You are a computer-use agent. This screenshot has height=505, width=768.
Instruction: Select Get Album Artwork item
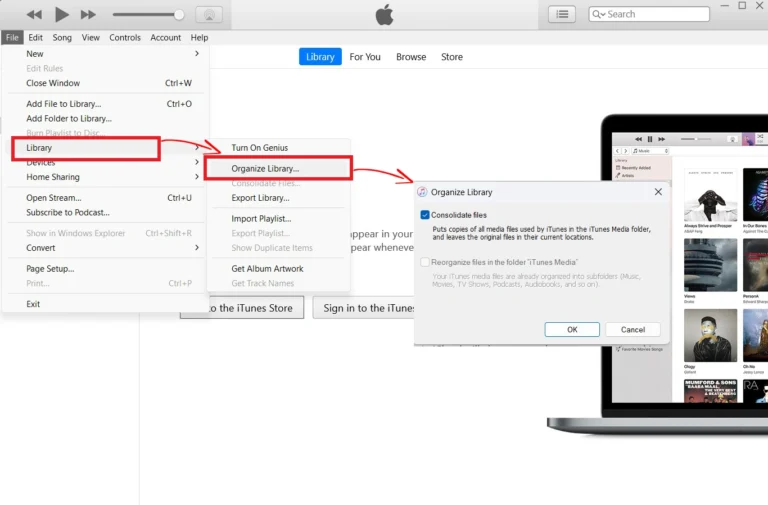point(278,269)
